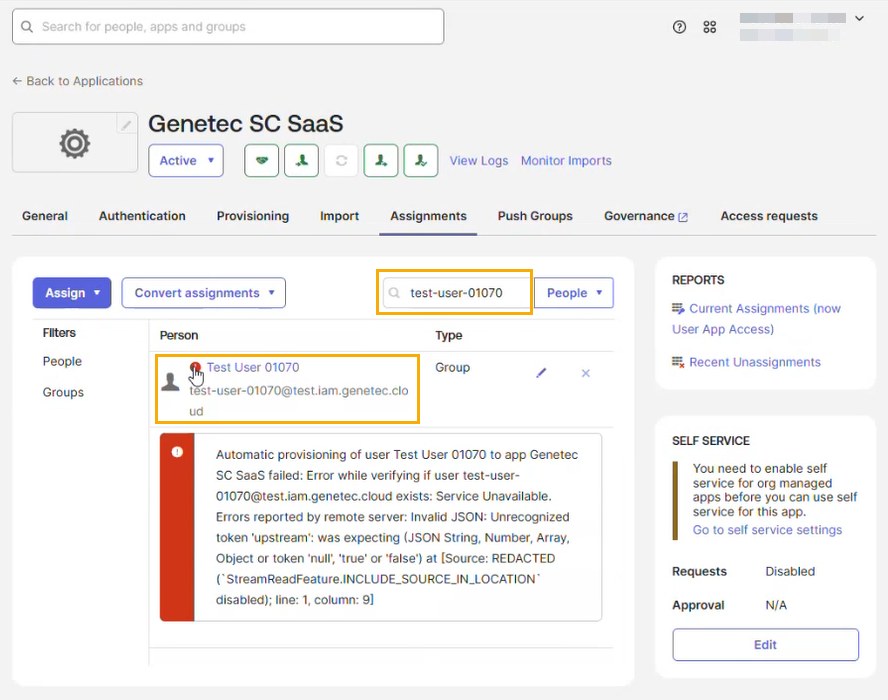Open the People search-type dropdown
888x700 pixels.
(574, 293)
